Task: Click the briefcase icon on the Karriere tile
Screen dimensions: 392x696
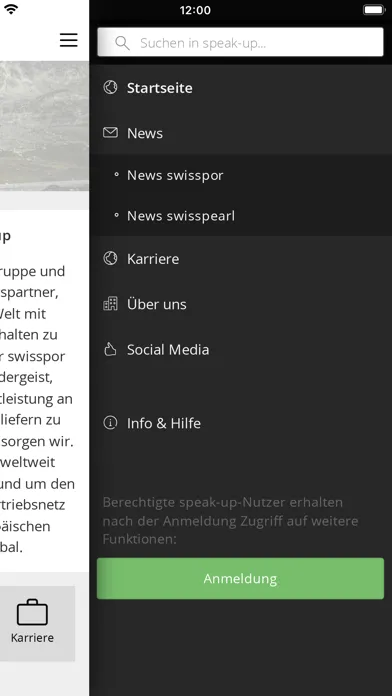Action: click(32, 613)
